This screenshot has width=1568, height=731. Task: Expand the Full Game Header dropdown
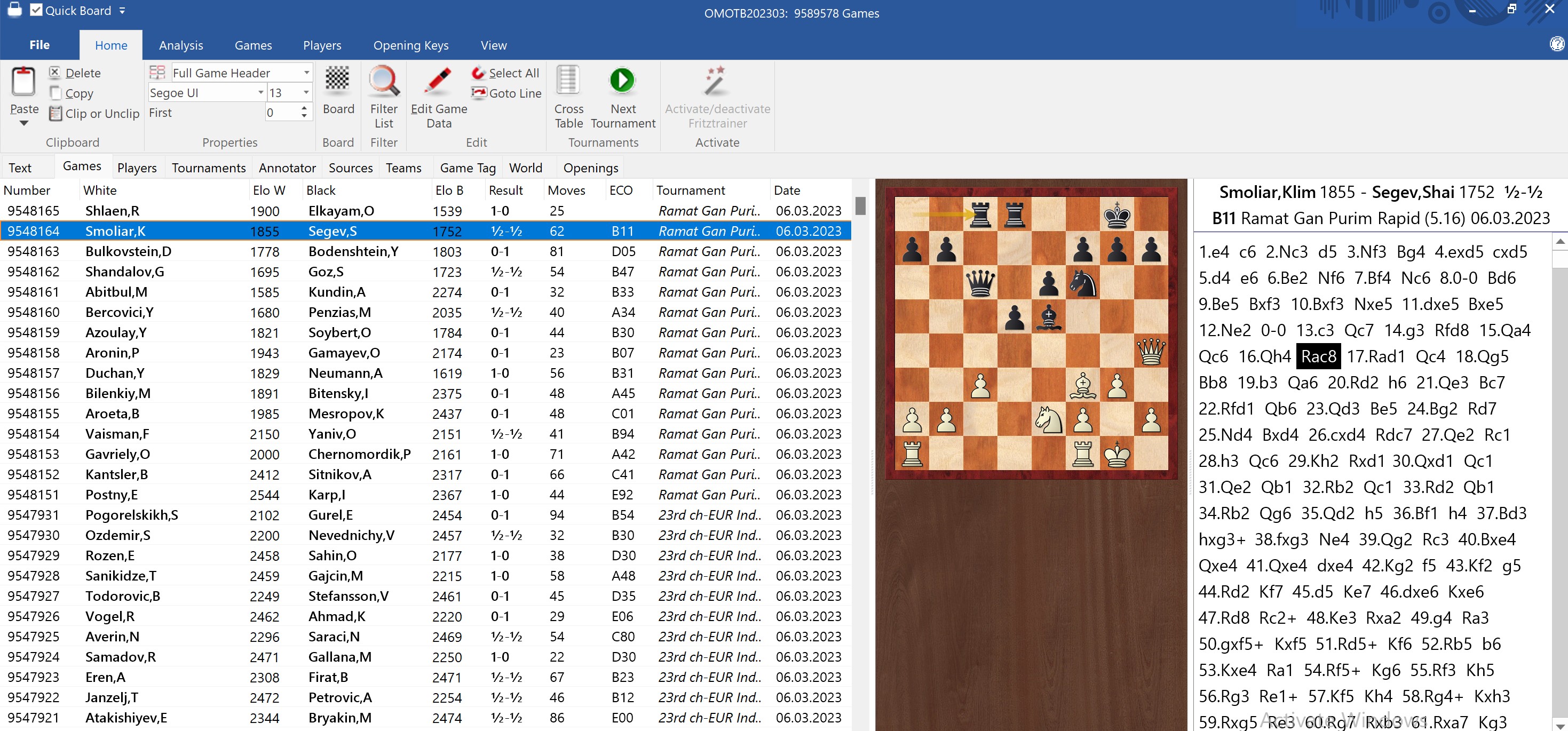[306, 73]
